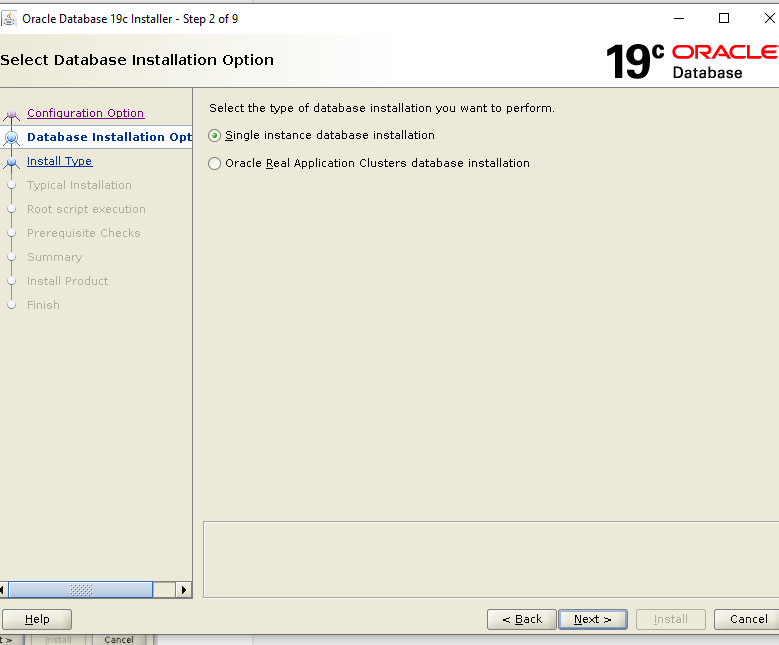
Task: Click the Install Type step marker icon
Action: tap(11, 162)
